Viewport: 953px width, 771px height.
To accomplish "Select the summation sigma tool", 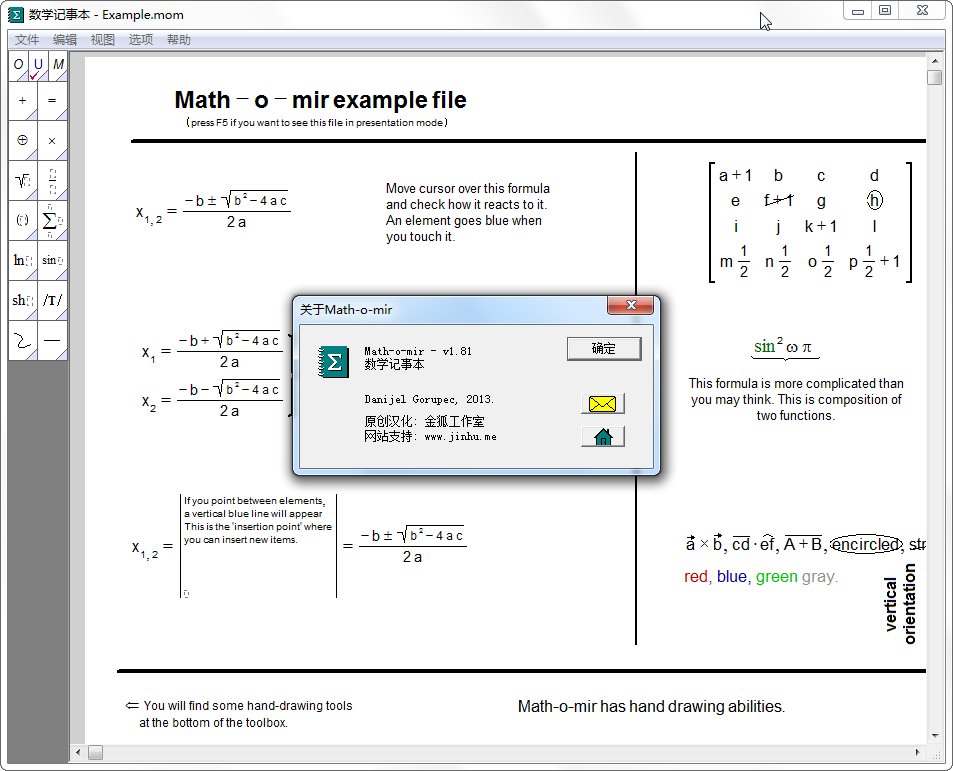I will [52, 221].
